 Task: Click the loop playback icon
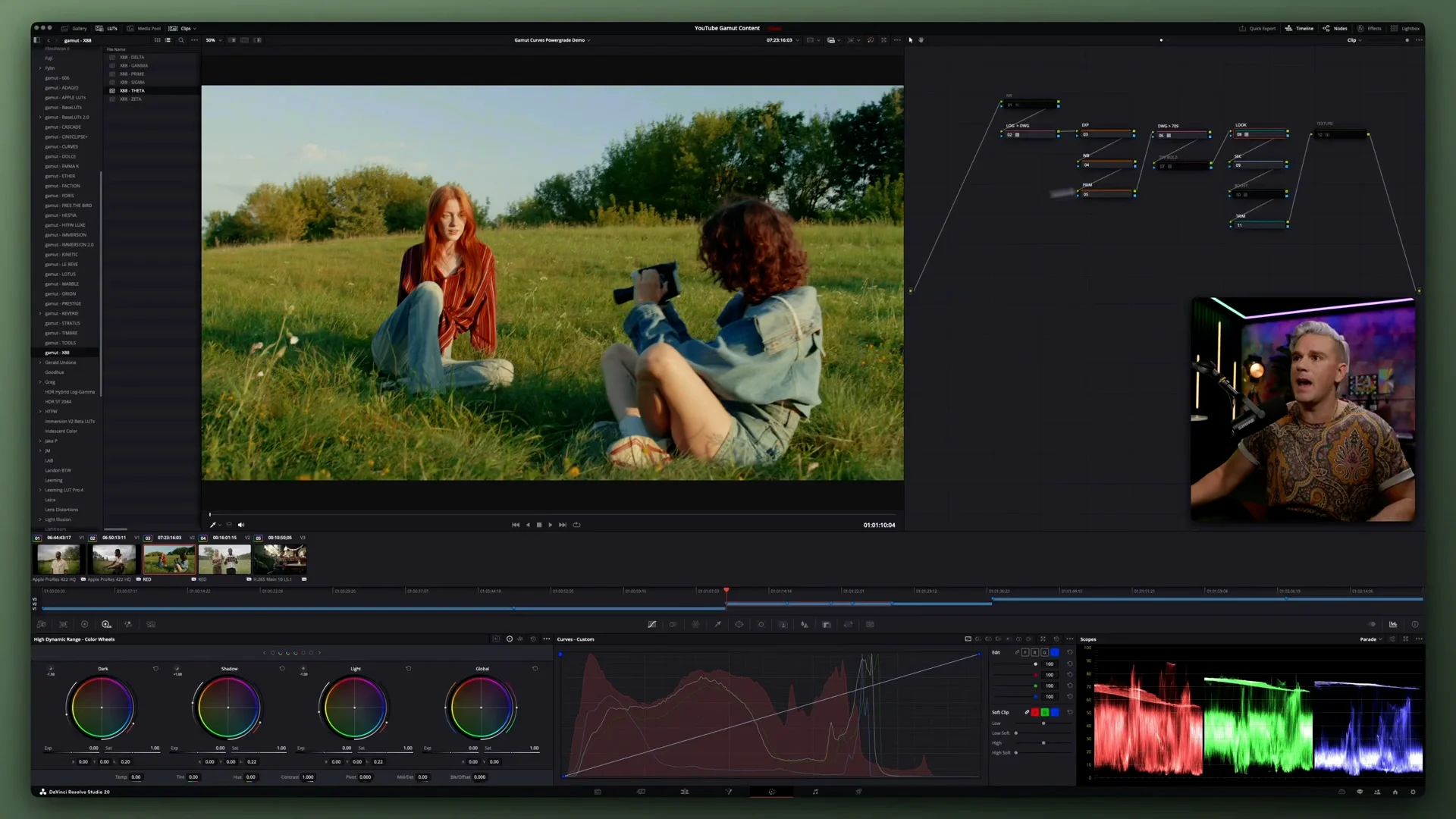coord(576,525)
